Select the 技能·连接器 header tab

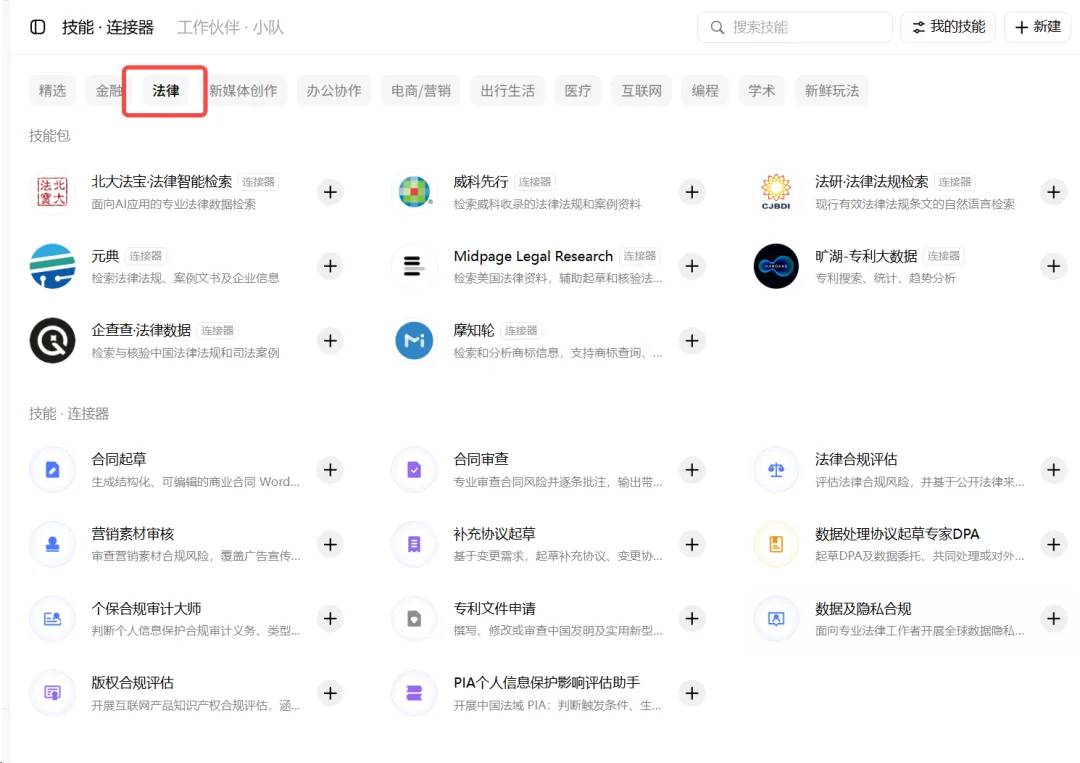tap(107, 27)
